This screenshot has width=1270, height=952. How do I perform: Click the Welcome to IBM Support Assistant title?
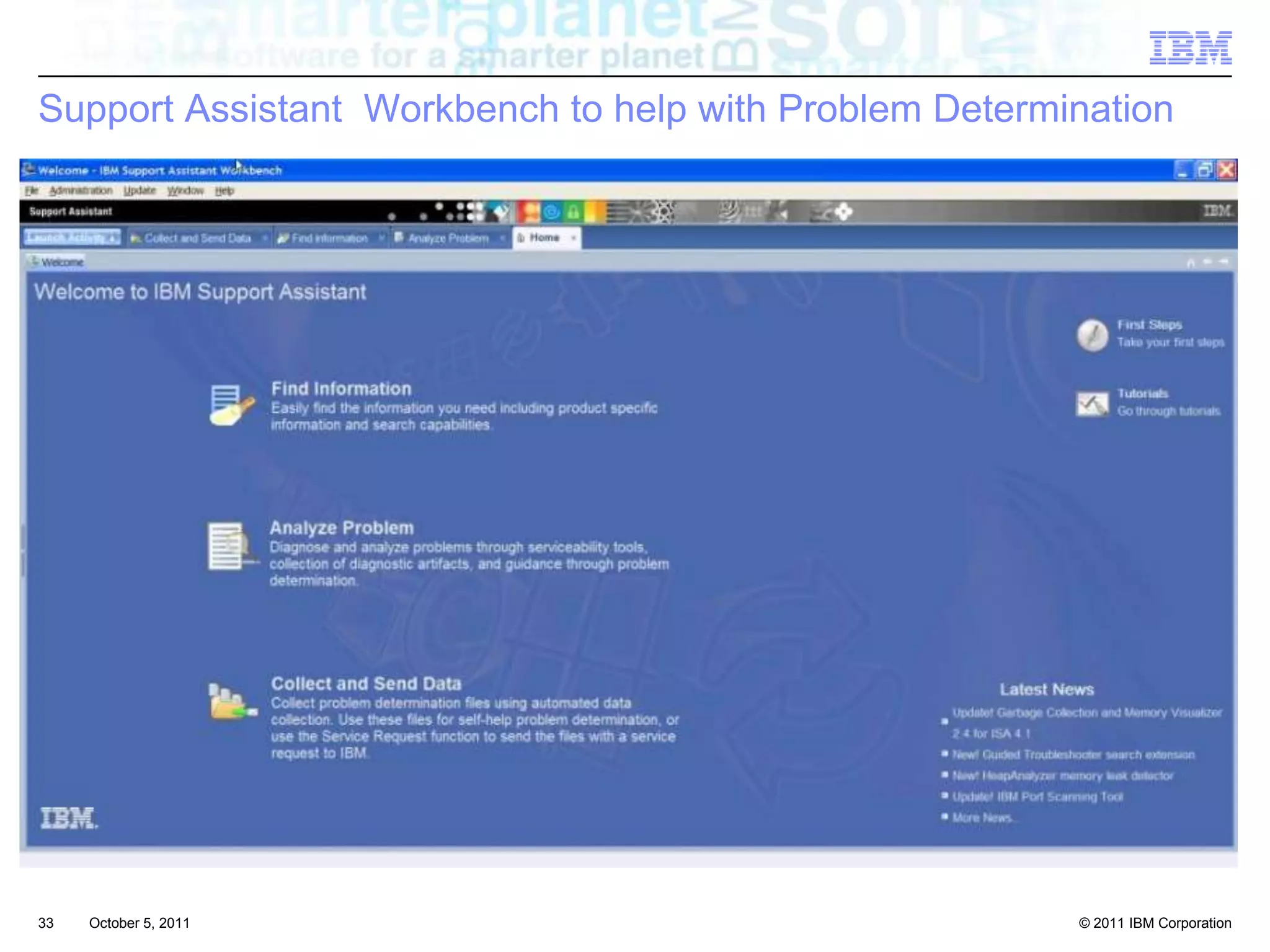tap(200, 292)
